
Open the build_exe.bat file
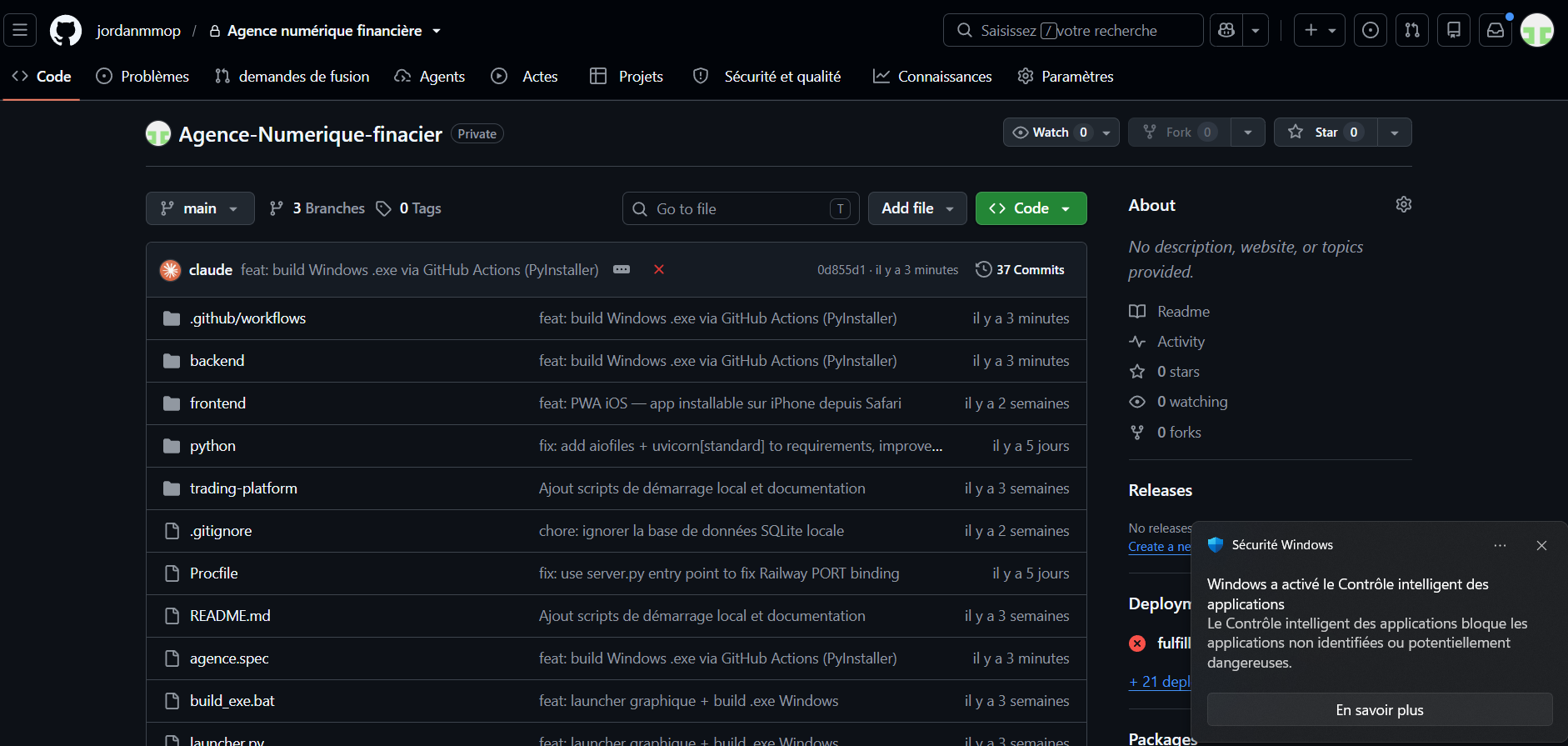(232, 701)
